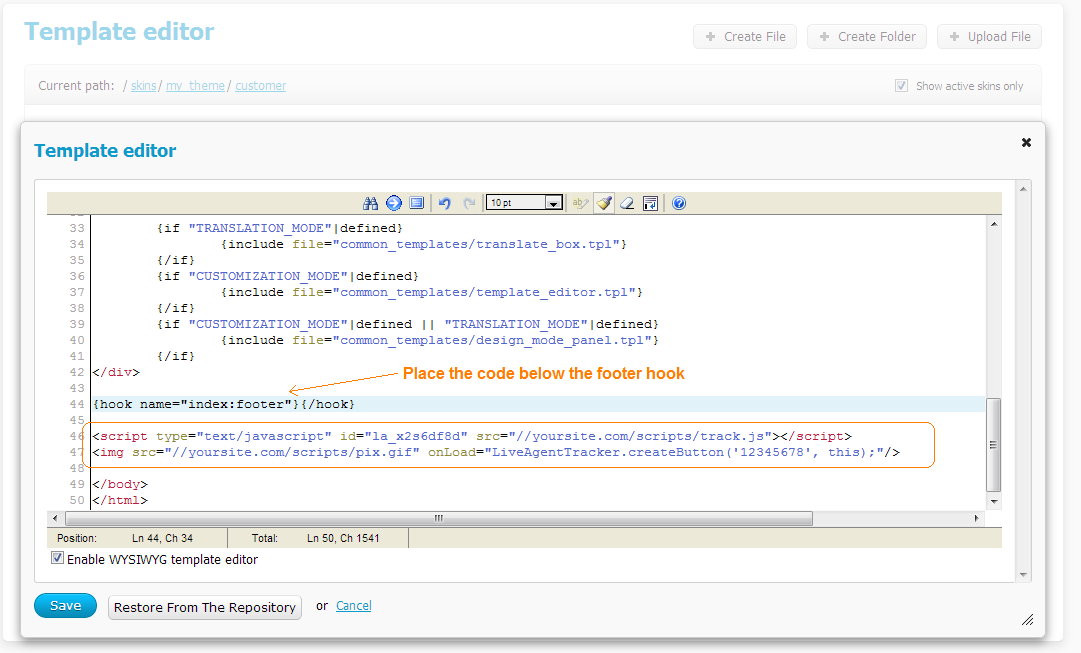Toggle syntax highlight brush icon

coord(604,203)
